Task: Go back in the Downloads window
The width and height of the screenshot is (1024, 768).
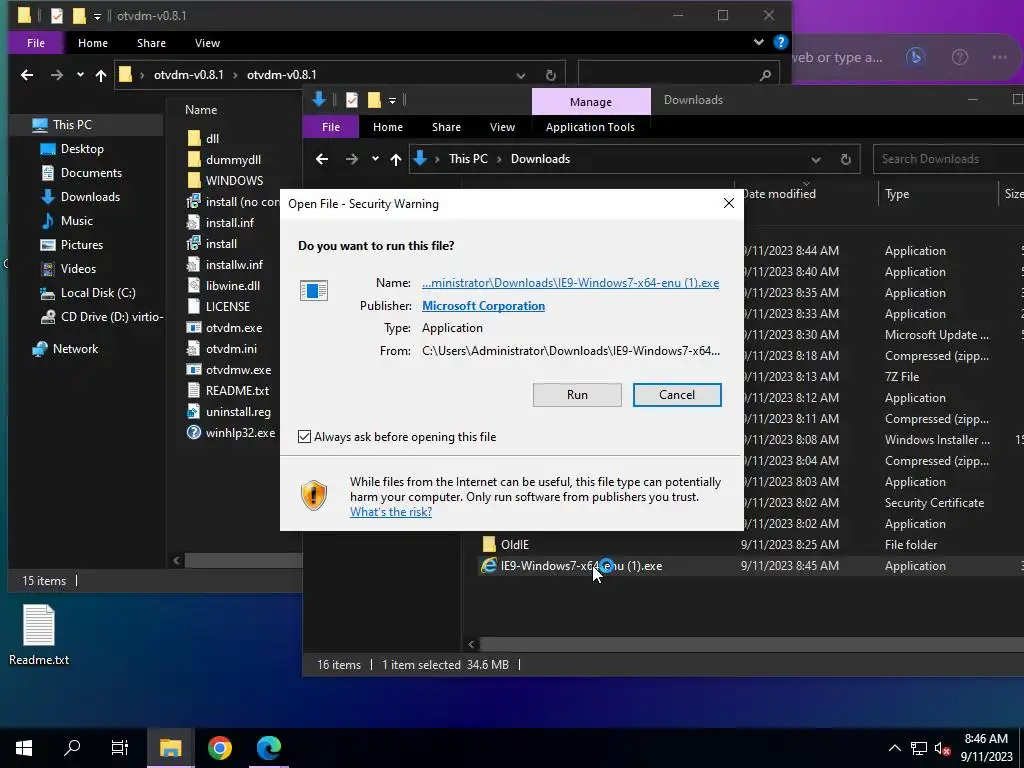Action: 321,159
